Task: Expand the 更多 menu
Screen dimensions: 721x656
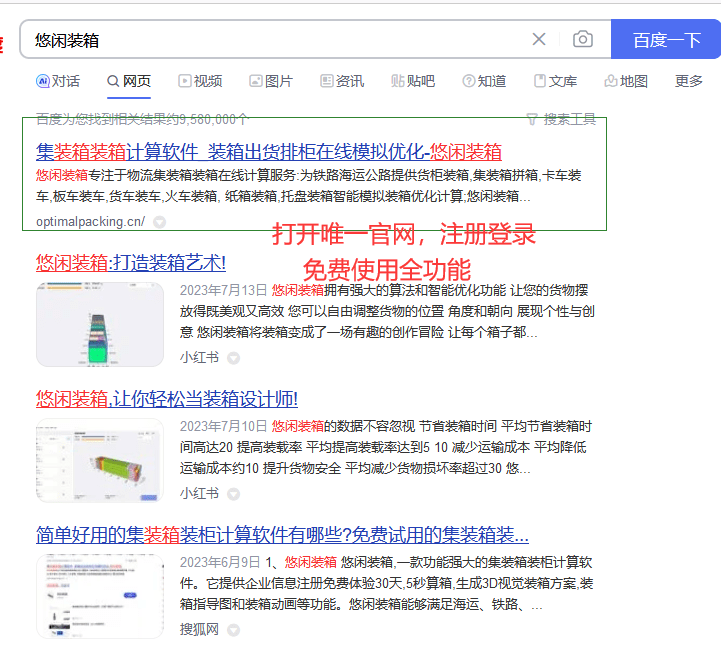Action: (x=688, y=81)
